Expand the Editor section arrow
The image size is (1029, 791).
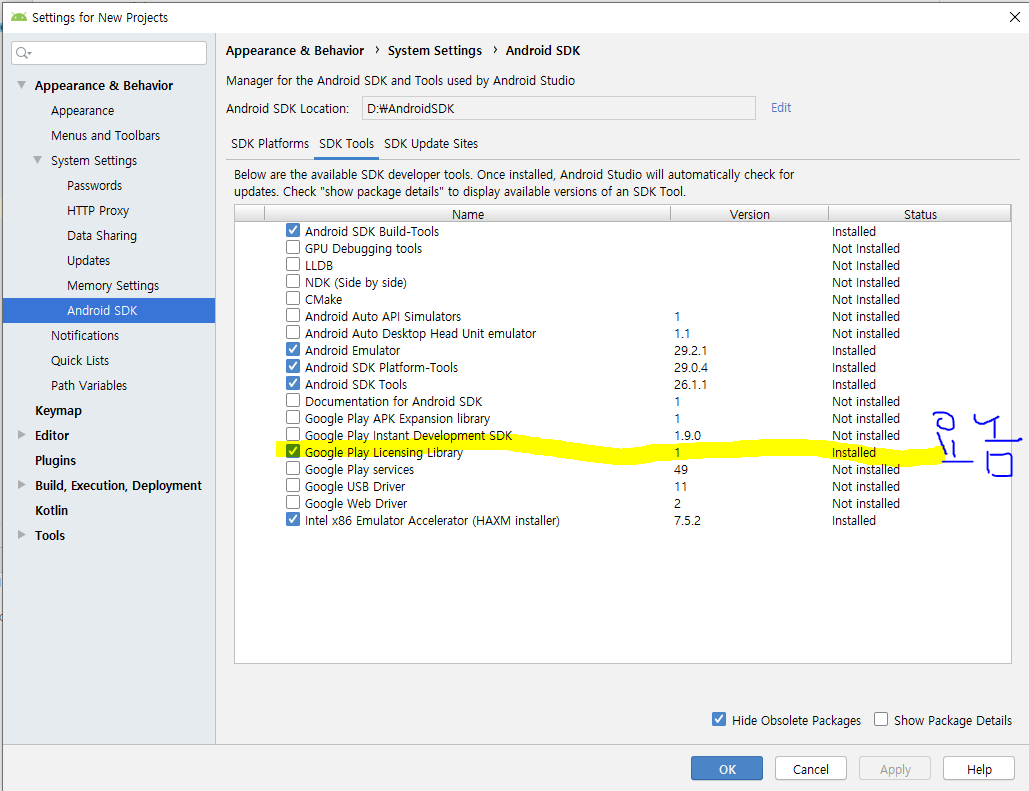point(22,435)
